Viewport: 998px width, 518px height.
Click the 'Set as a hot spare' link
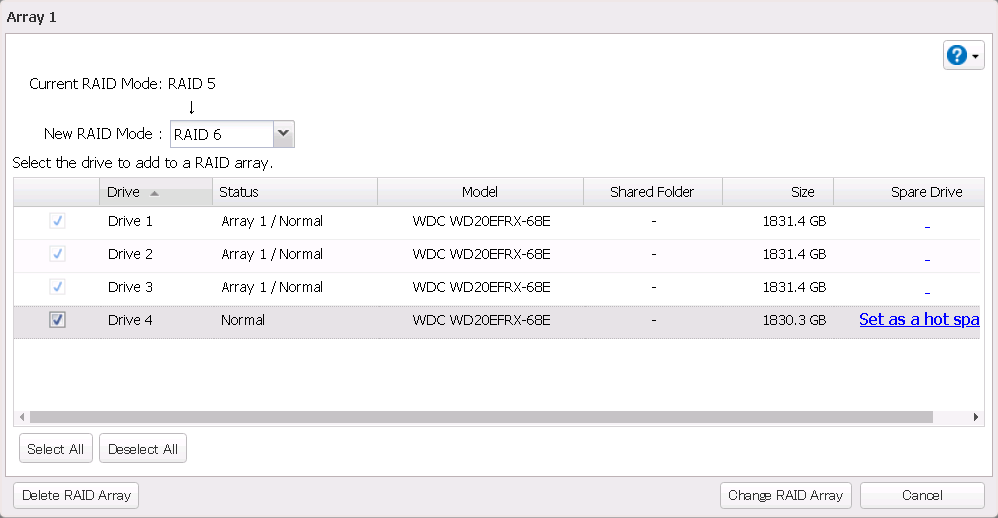[918, 320]
